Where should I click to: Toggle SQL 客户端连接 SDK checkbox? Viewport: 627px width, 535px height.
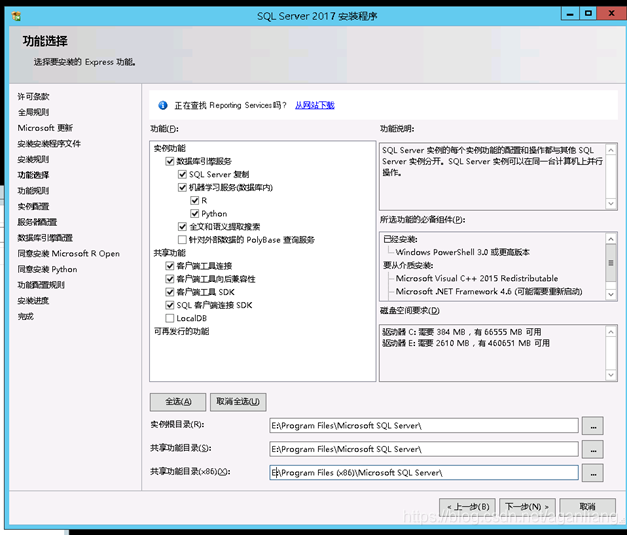pyautogui.click(x=170, y=305)
